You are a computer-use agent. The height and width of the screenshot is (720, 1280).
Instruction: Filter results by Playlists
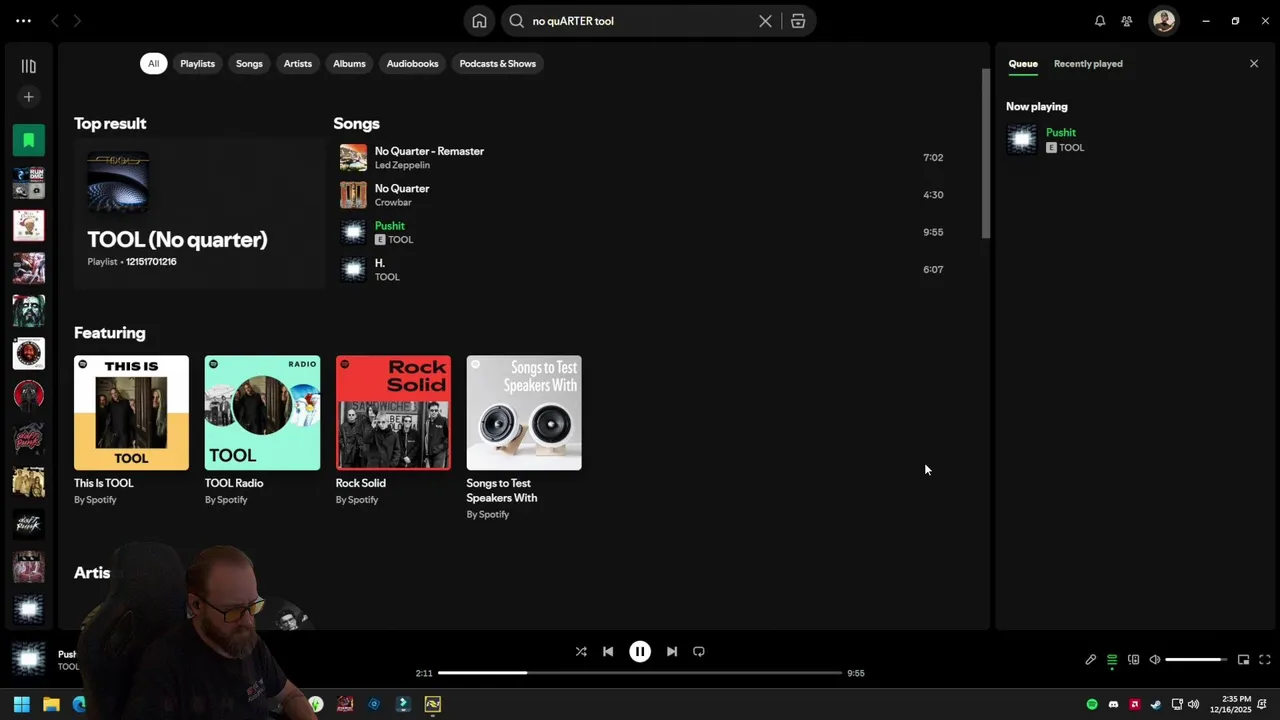(x=197, y=64)
